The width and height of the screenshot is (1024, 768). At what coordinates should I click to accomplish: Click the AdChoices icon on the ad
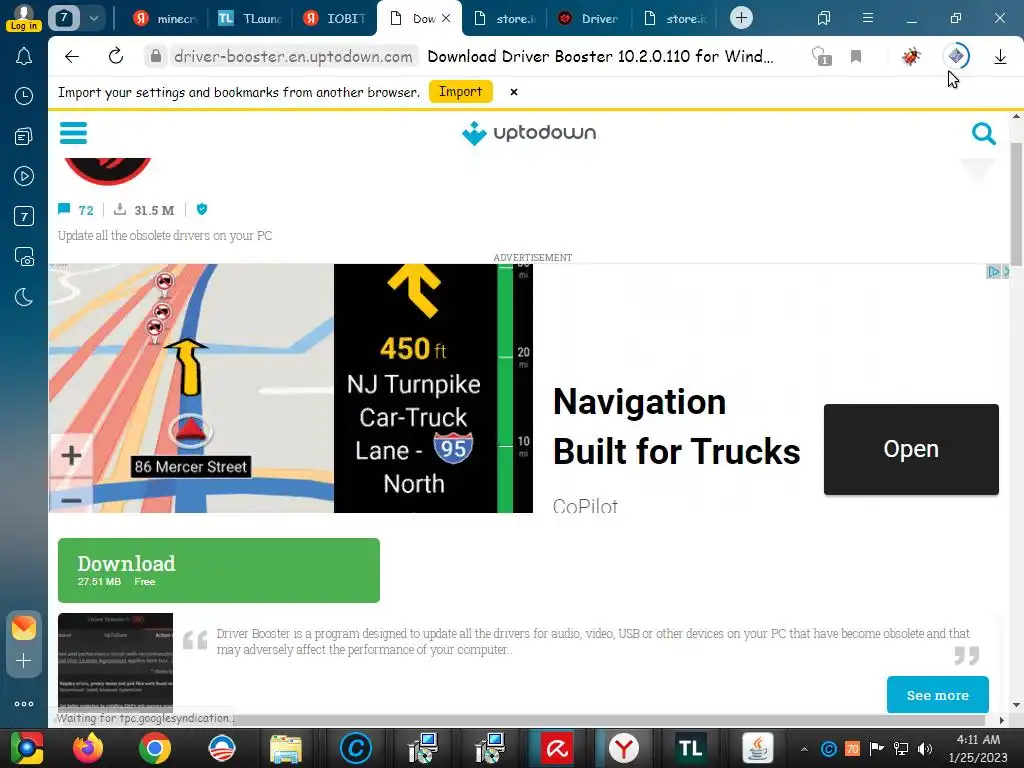993,271
